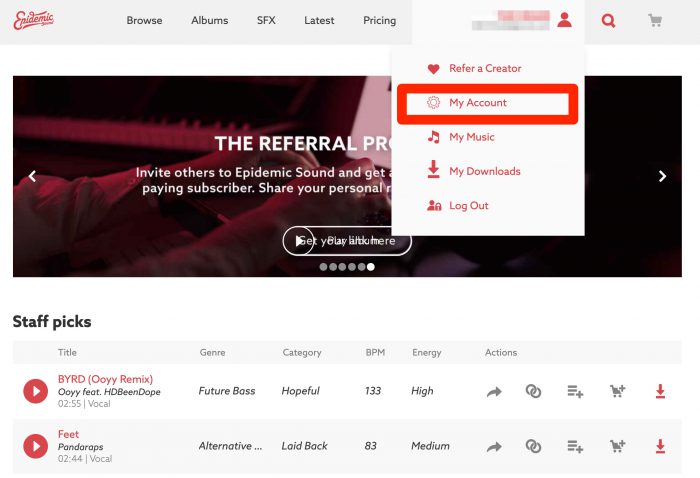Go to next banner slide arrow
This screenshot has width=700, height=478.
(x=662, y=176)
